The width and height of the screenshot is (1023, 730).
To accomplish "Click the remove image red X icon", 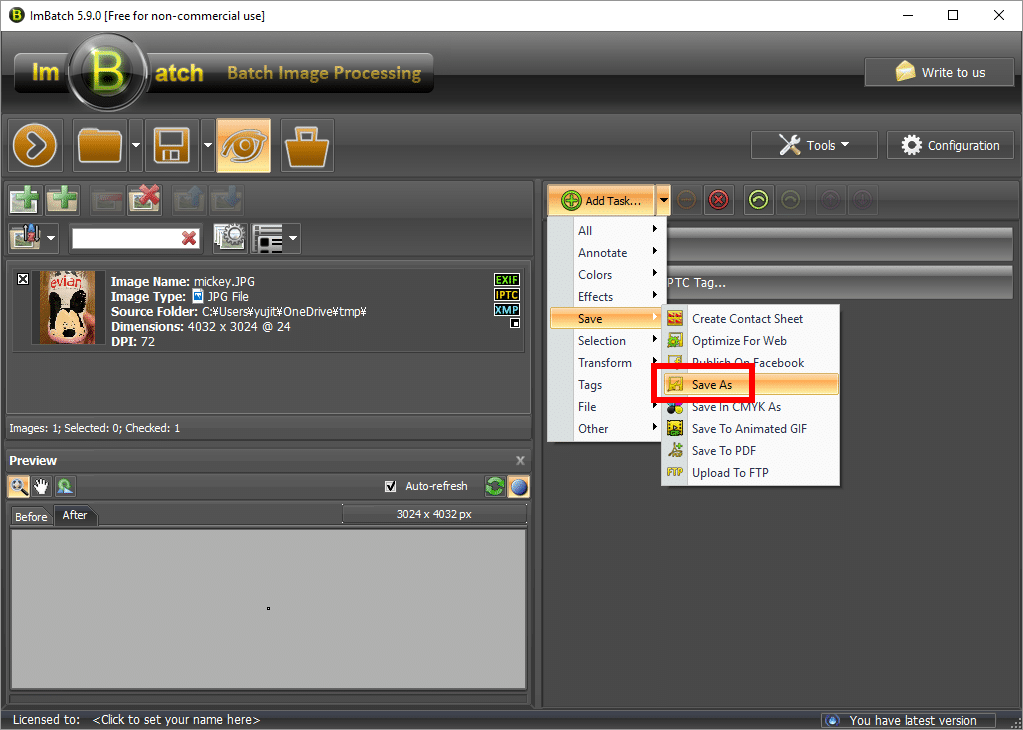I will tap(144, 200).
